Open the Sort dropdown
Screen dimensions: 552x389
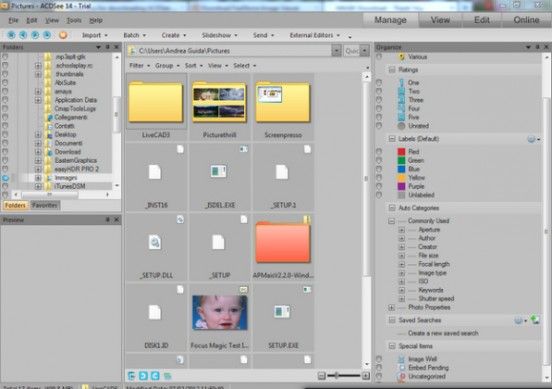tap(194, 65)
